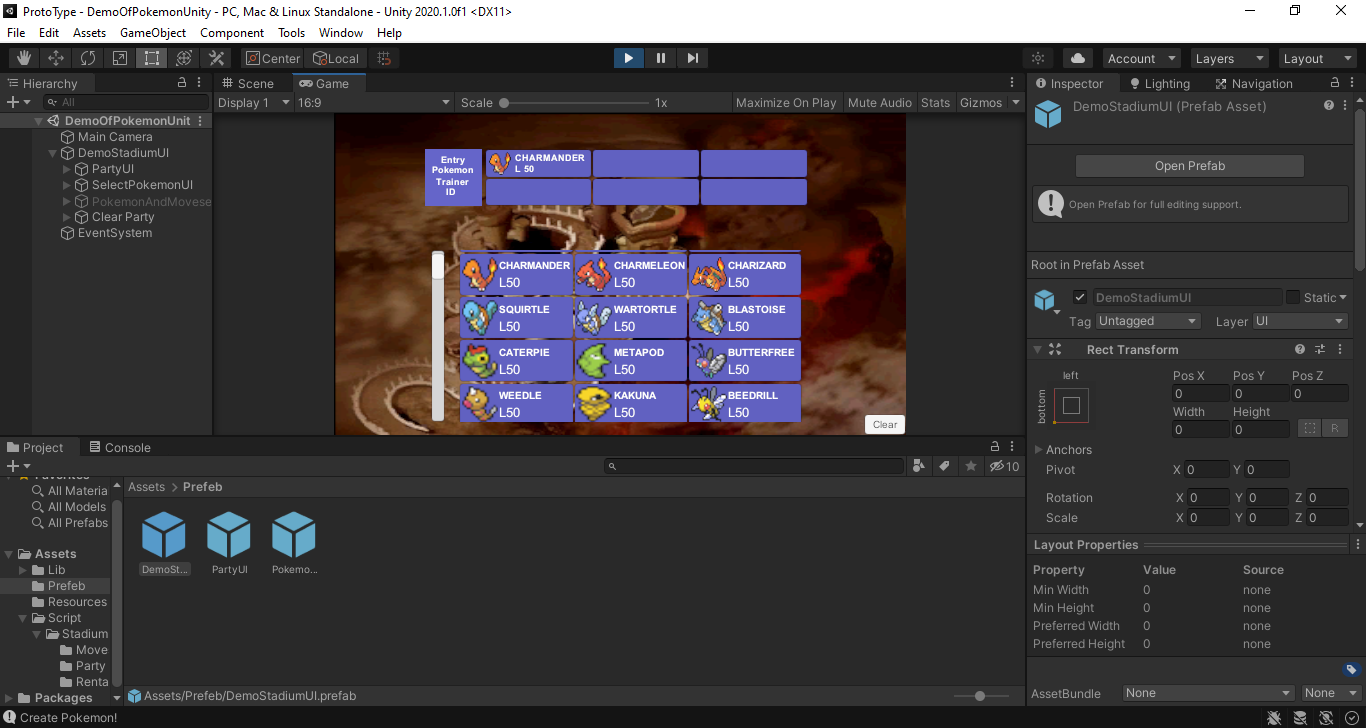Toggle DemoStadiumUI active checkbox
Image resolution: width=1366 pixels, height=728 pixels.
click(x=1080, y=297)
